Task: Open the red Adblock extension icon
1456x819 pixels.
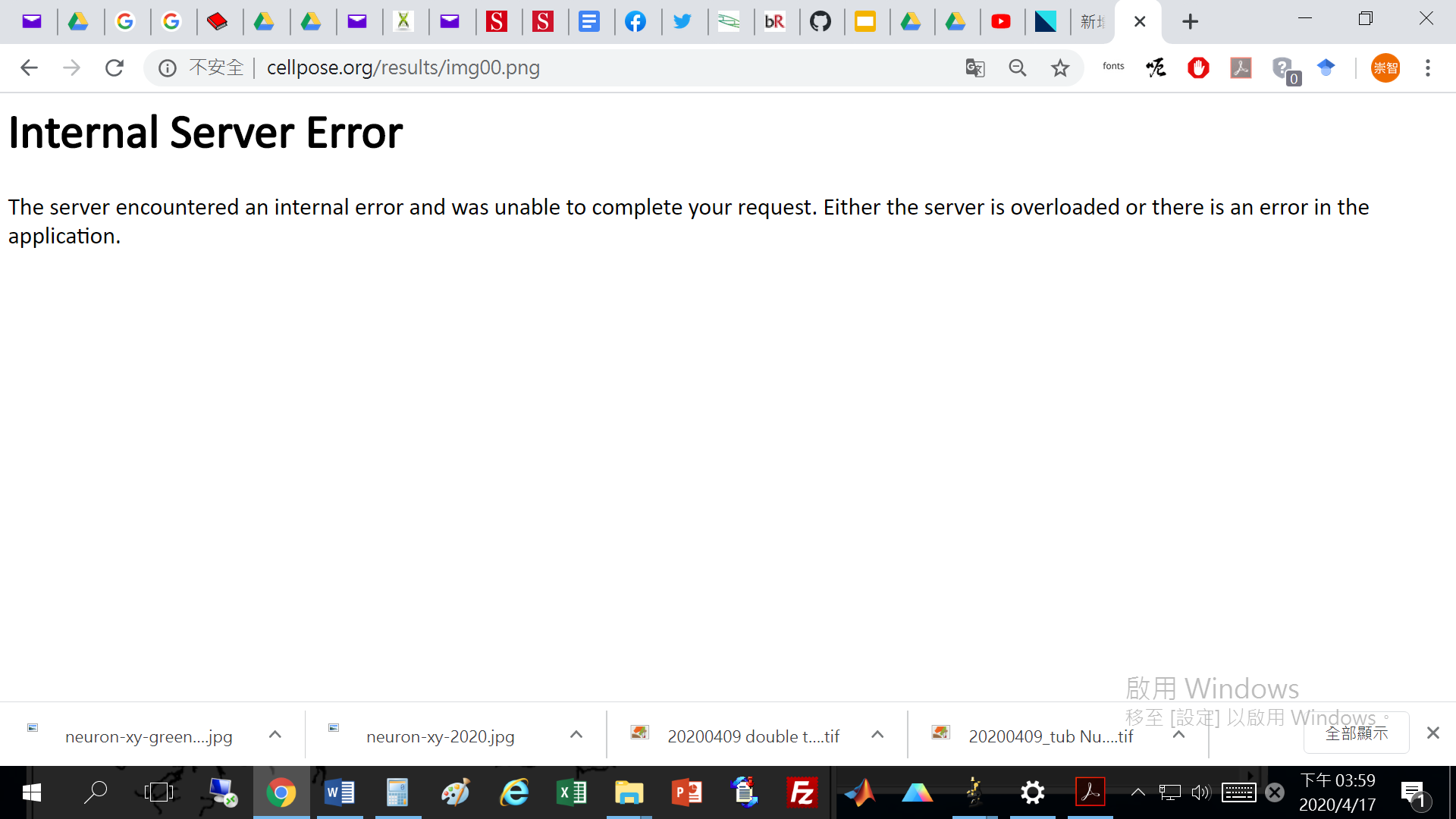Action: point(1198,68)
